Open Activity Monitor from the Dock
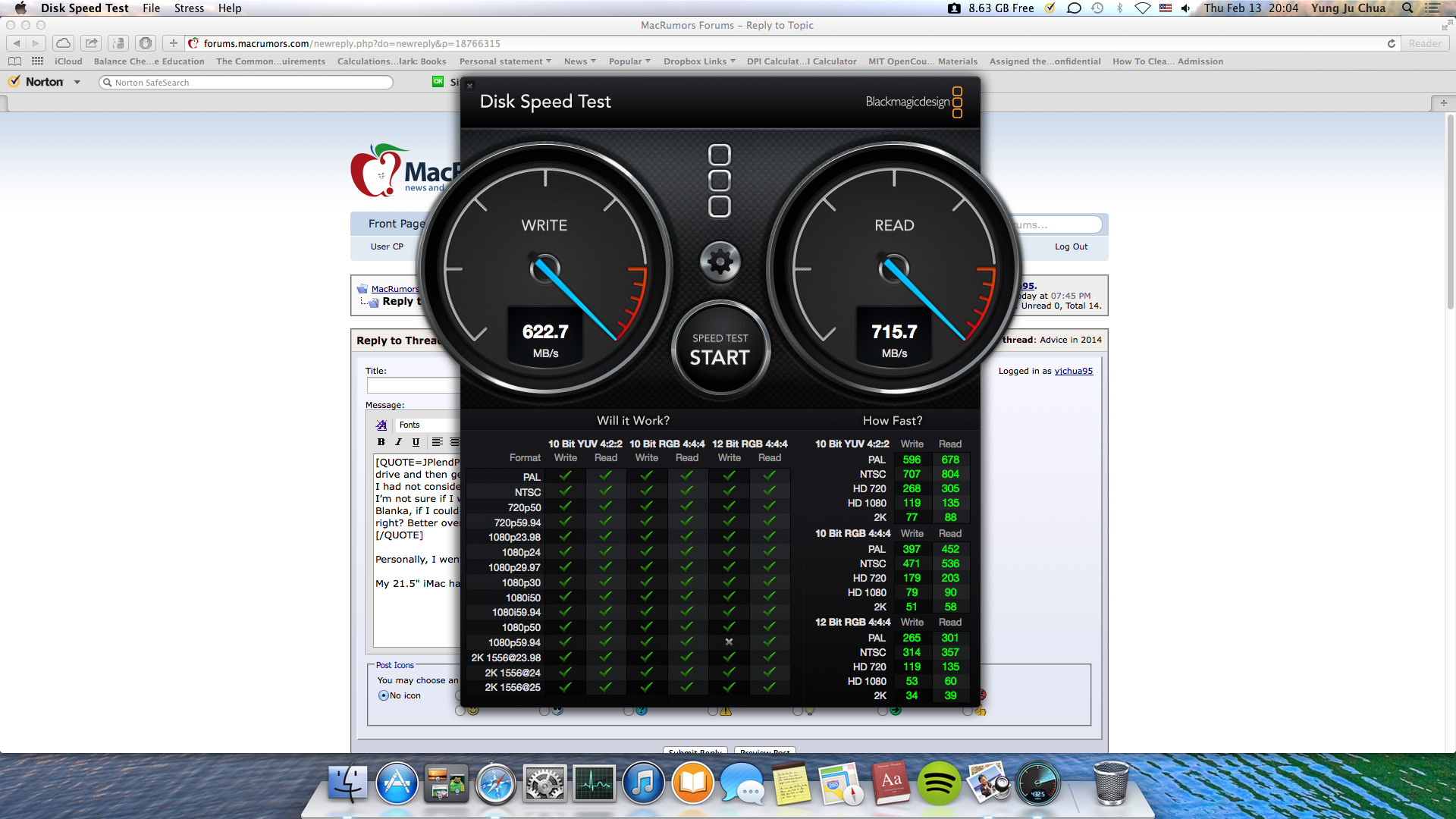Viewport: 1456px width, 819px height. coord(595,783)
